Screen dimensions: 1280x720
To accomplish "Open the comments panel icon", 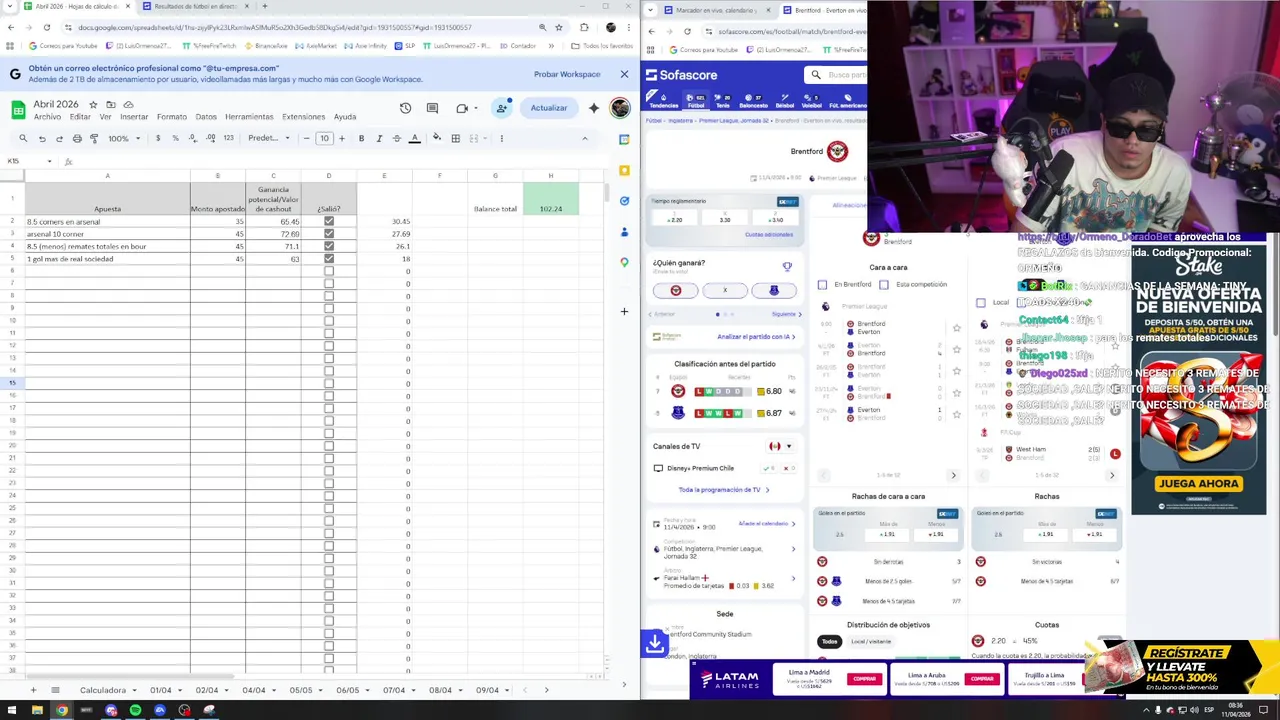I will click(x=432, y=108).
